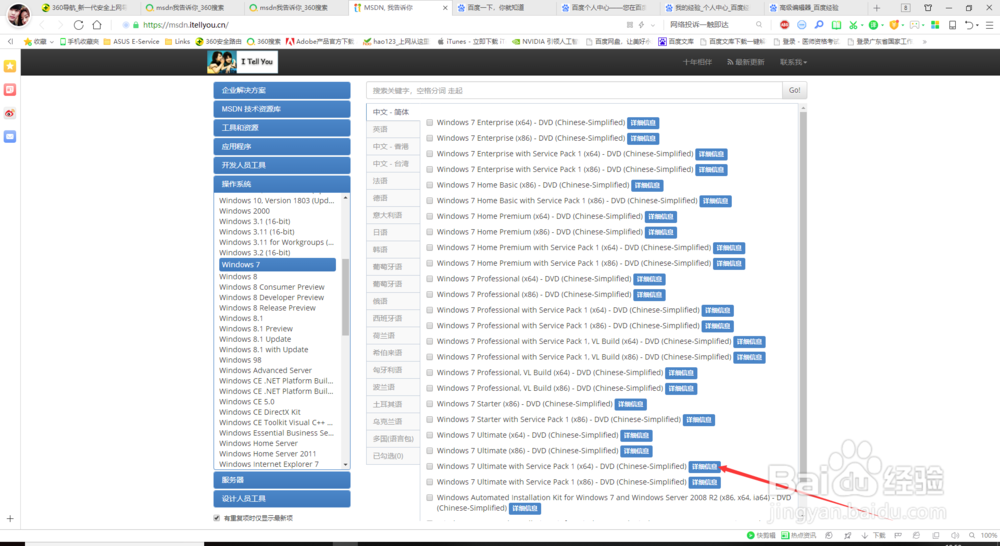Open 热点资讯 in the status bar
1000x546 pixels.
[x=798, y=535]
